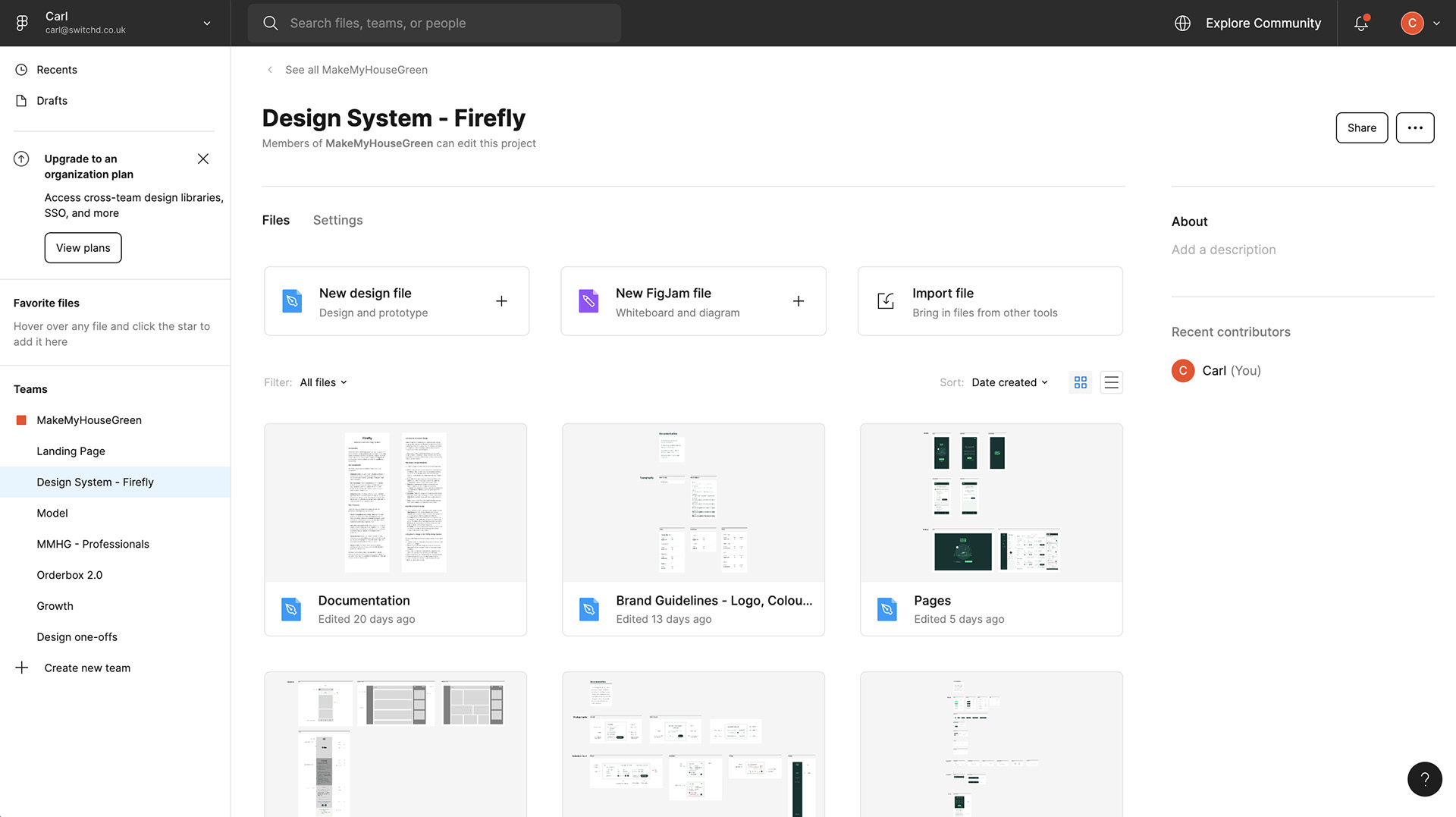The width and height of the screenshot is (1456, 817).
Task: Dismiss the upgrade organization plan banner
Action: [203, 159]
